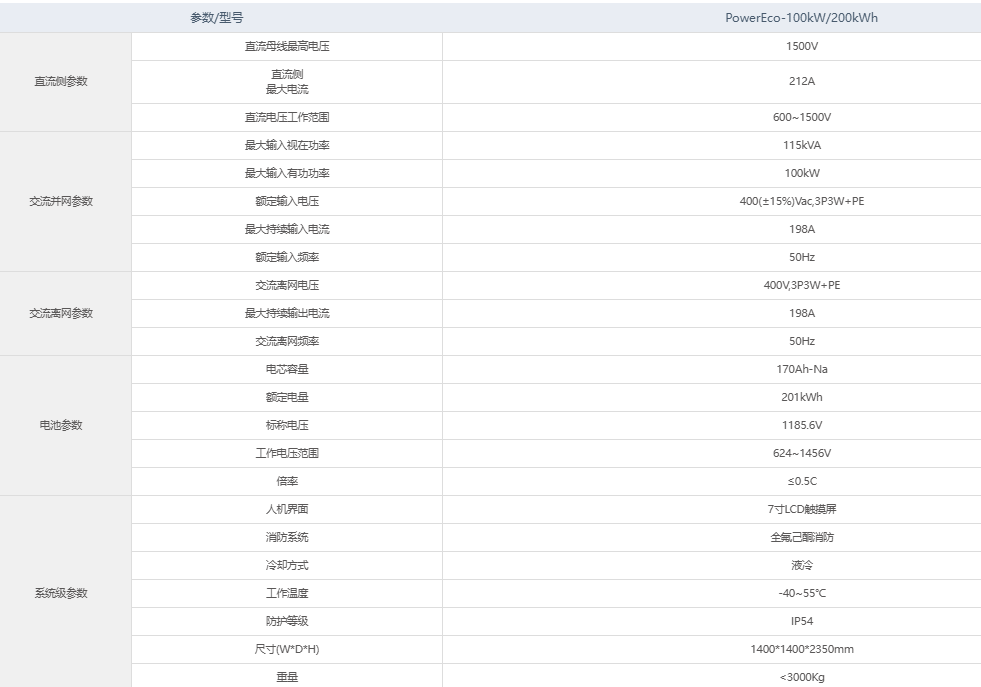Click the label '最大持续输出电流'
This screenshot has width=981, height=687.
click(x=287, y=313)
